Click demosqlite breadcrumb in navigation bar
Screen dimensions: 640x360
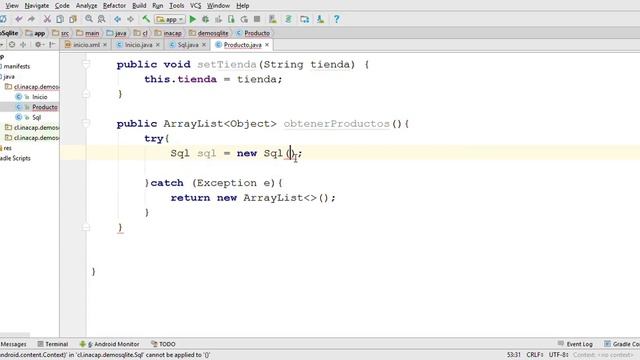tap(209, 33)
